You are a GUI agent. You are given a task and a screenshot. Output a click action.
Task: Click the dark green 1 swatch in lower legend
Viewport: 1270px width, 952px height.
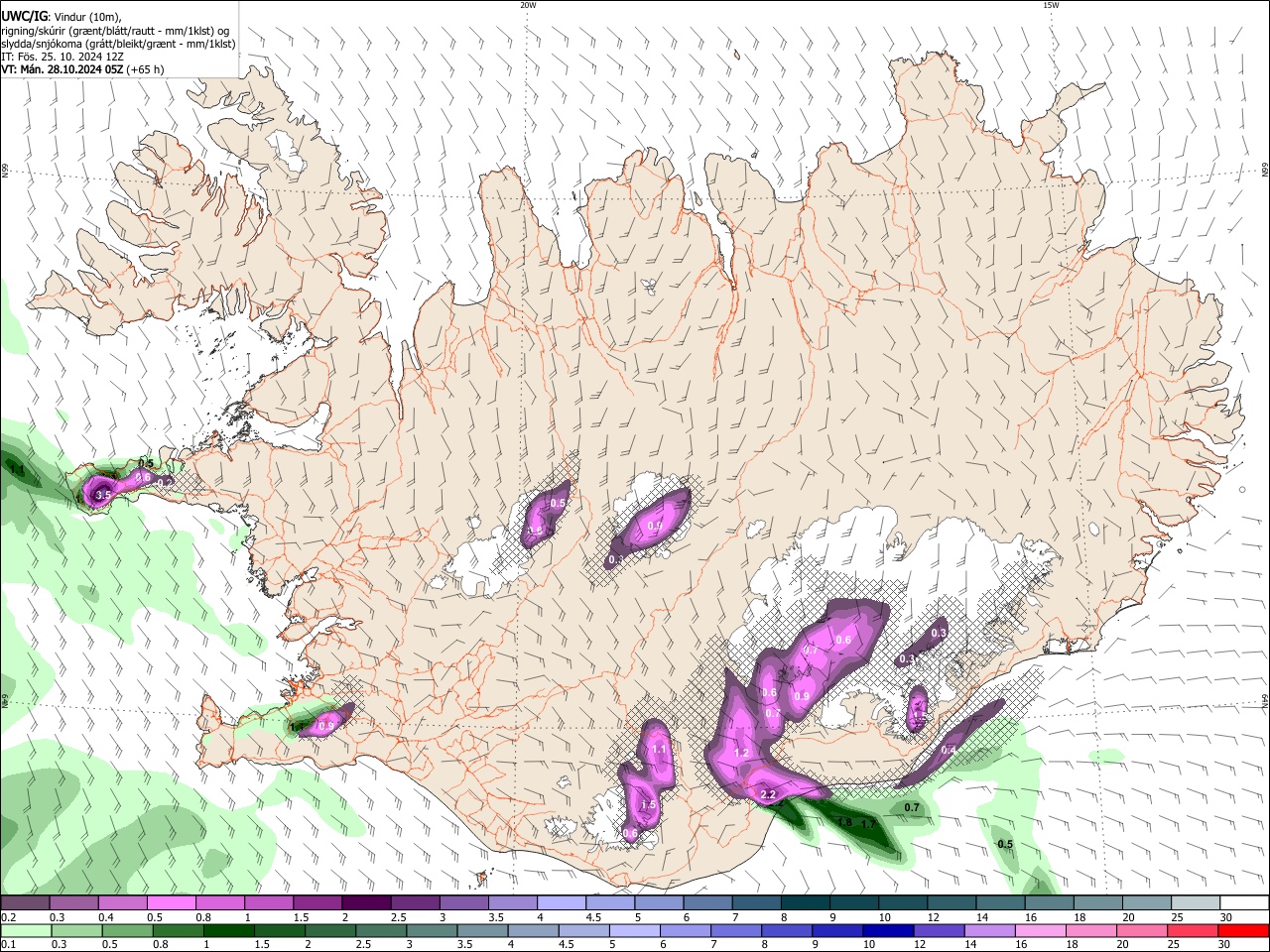pos(227,931)
